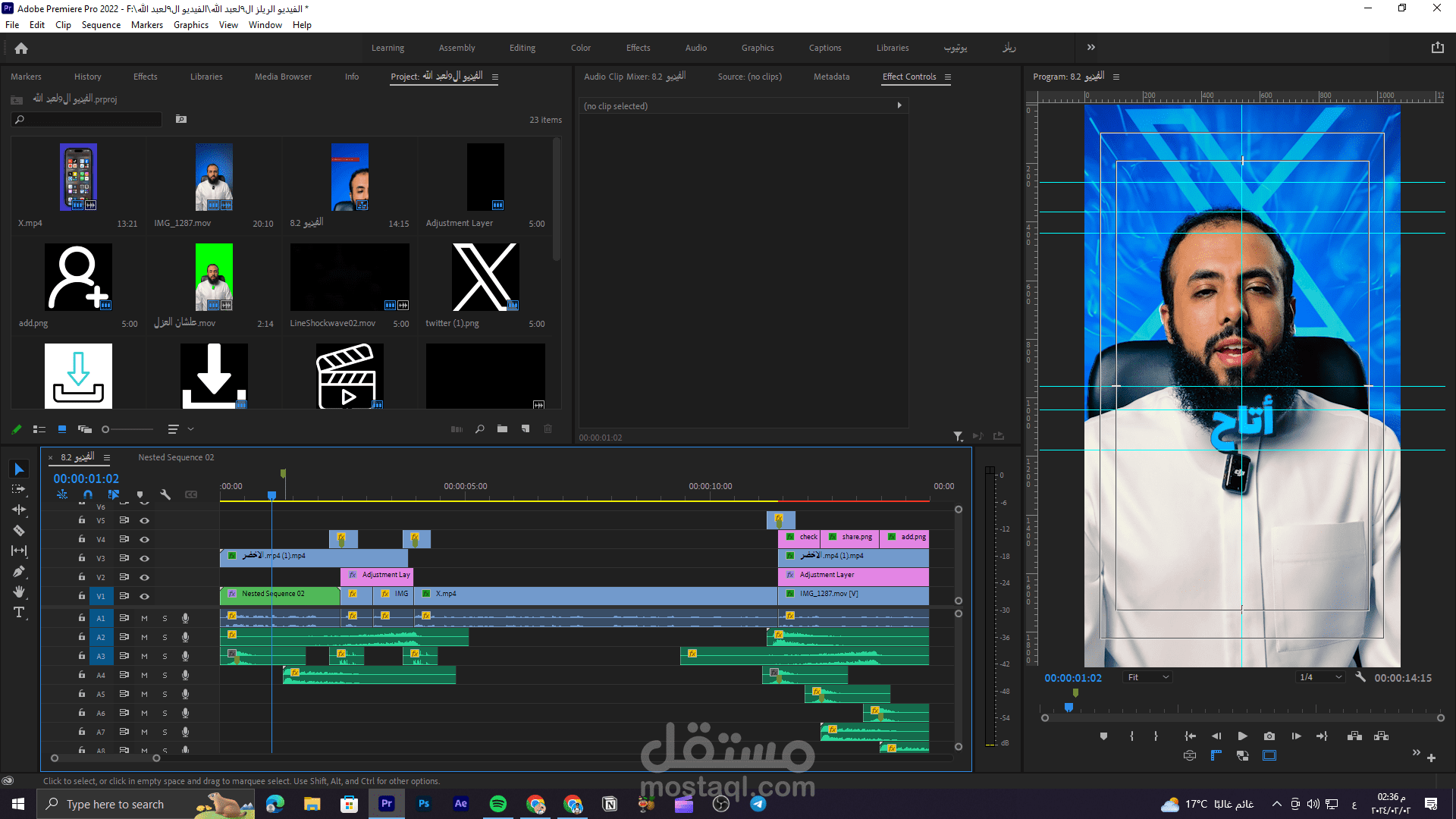Solo audio track A4
This screenshot has width=1456, height=819.
click(165, 676)
